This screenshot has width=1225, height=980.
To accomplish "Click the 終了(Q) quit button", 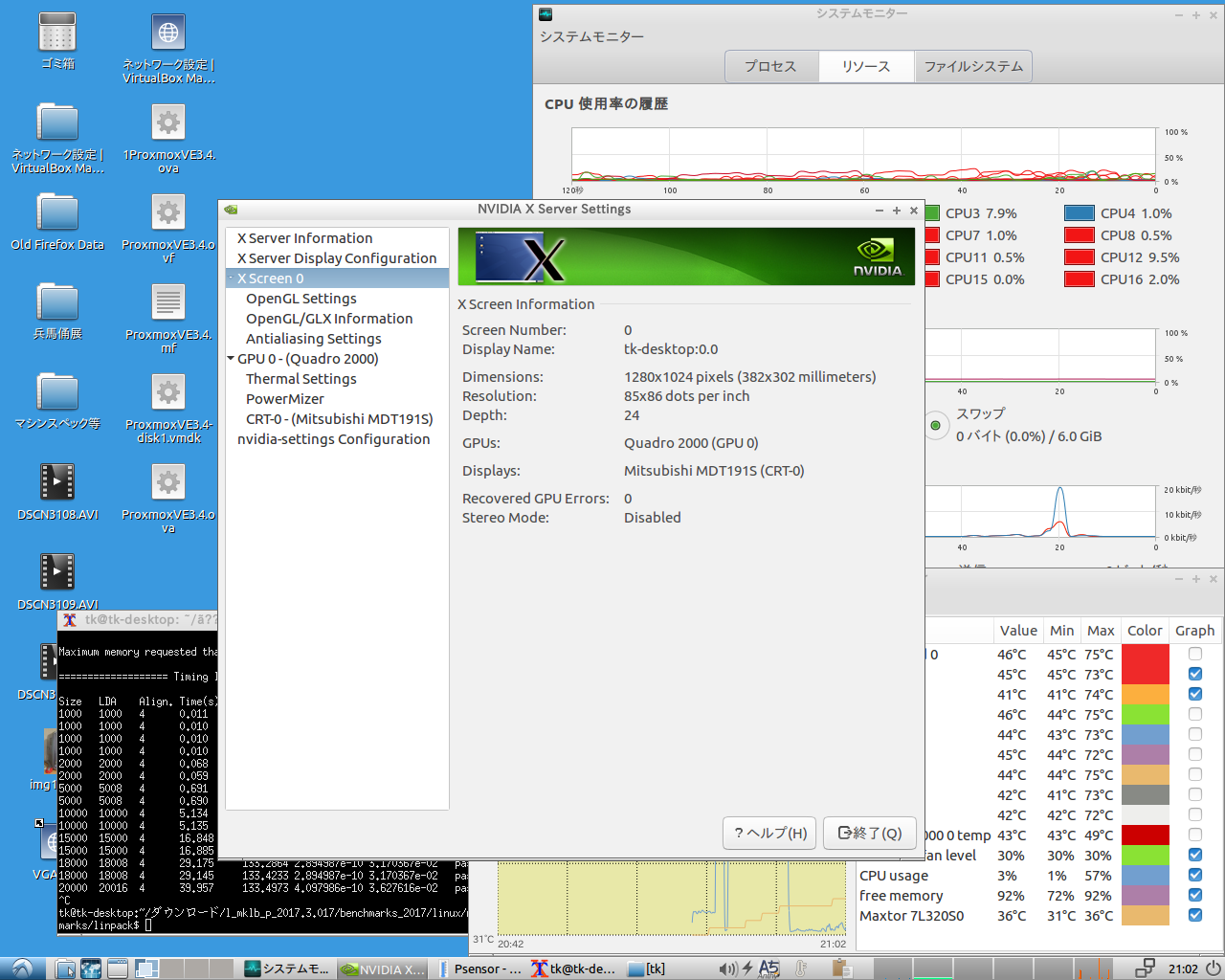I will (x=870, y=833).
